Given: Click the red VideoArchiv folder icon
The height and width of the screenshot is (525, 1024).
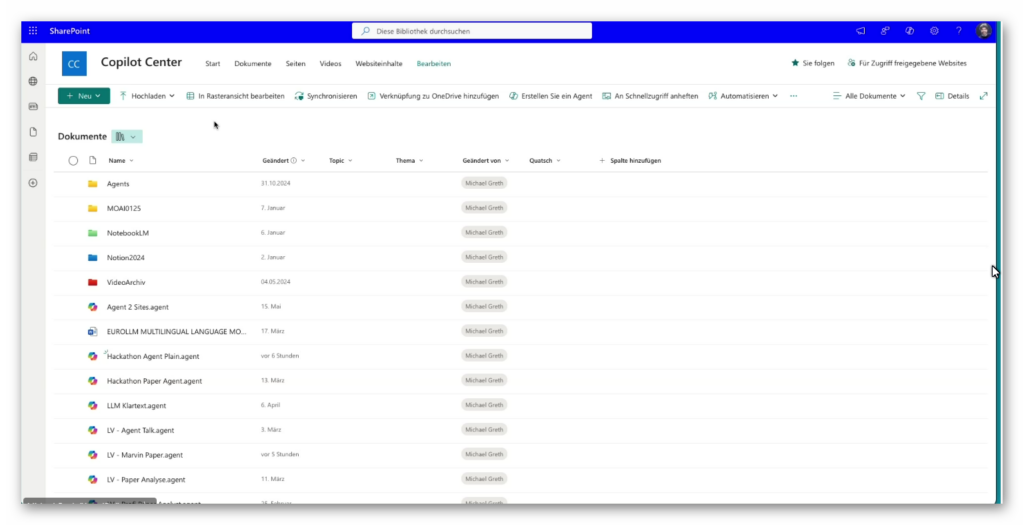Looking at the screenshot, I should coord(93,283).
